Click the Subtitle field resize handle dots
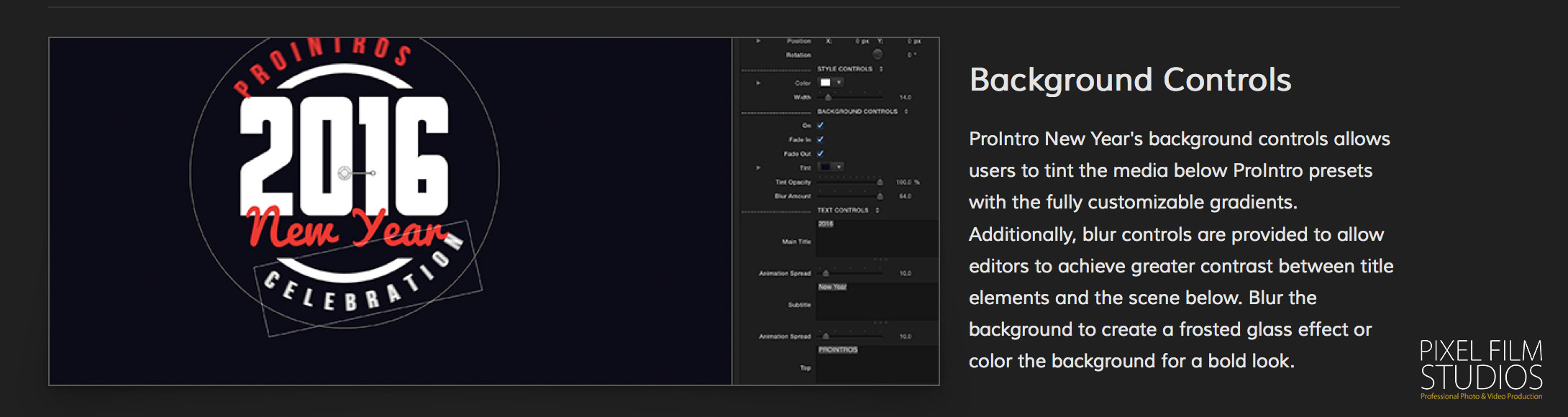This screenshot has width=1568, height=417. pos(880,322)
